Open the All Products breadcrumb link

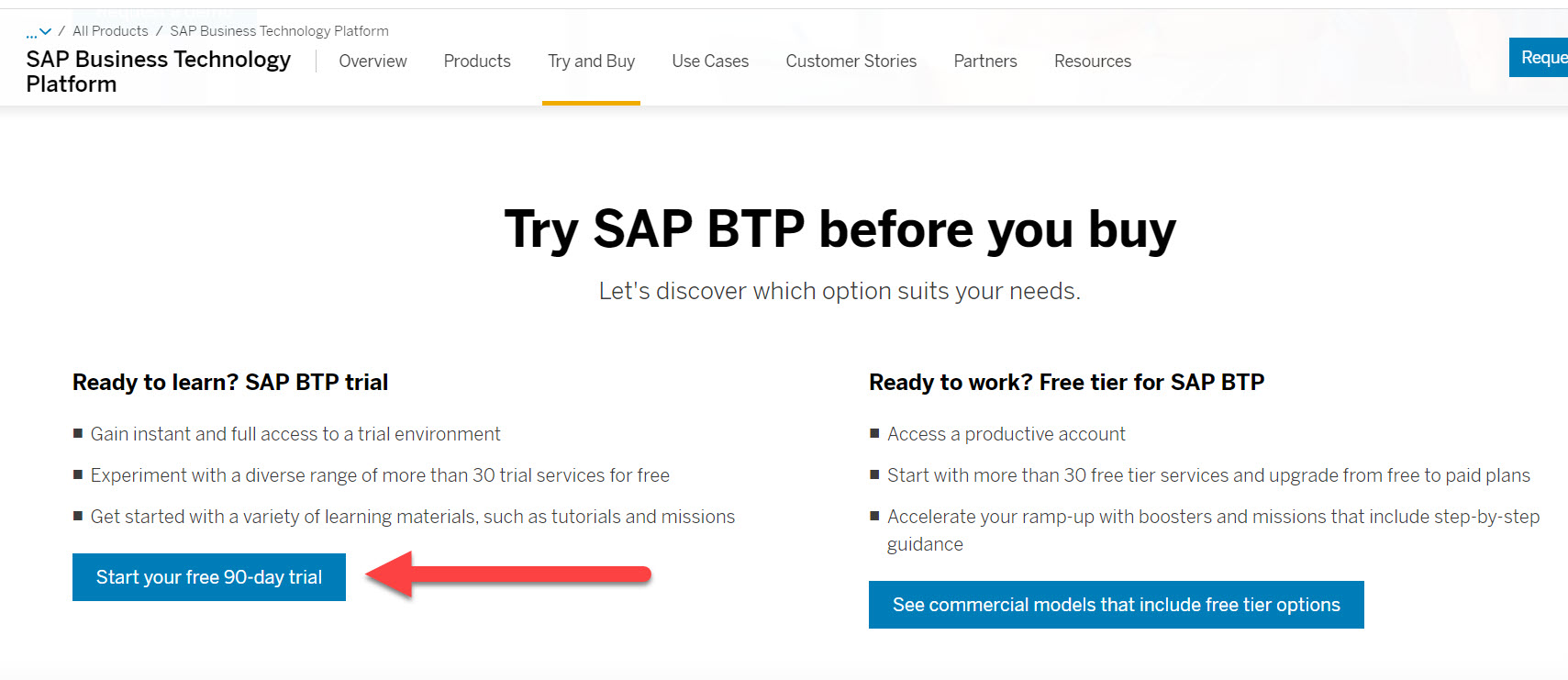pyautogui.click(x=110, y=31)
